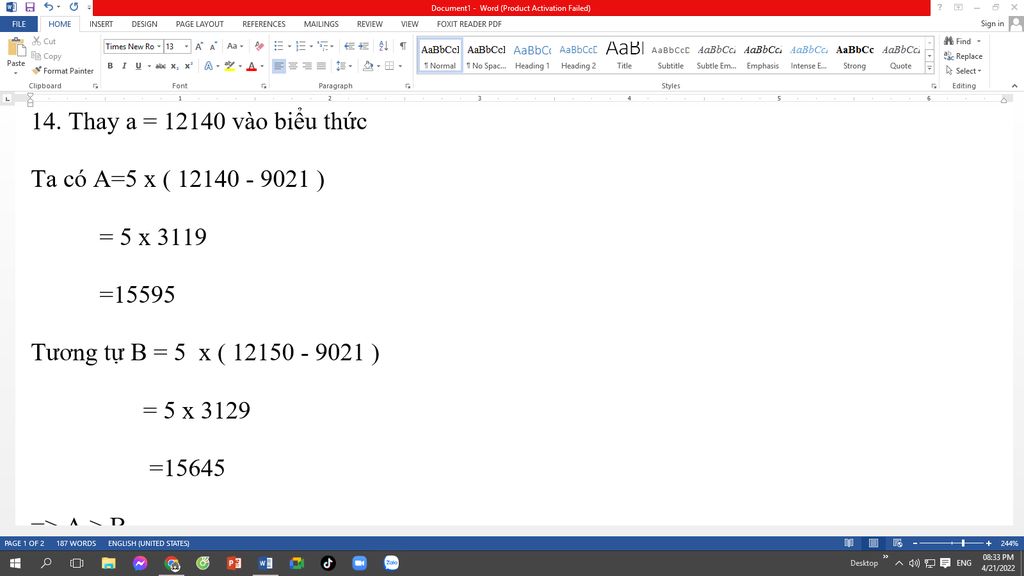1024x576 pixels.
Task: Open the Borders dropdown arrow
Action: click(400, 66)
